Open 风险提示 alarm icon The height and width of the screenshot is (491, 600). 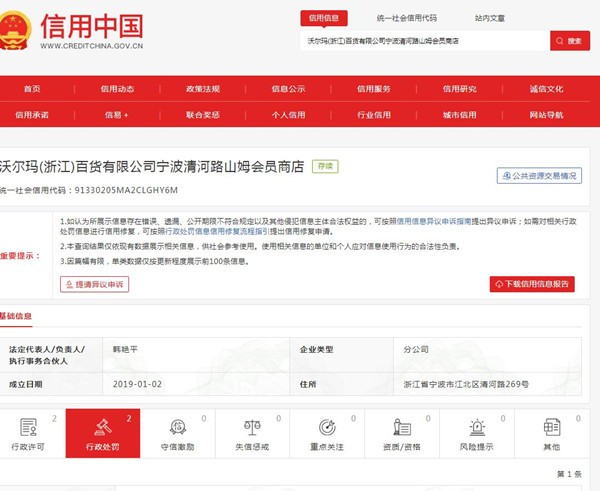coord(477,427)
